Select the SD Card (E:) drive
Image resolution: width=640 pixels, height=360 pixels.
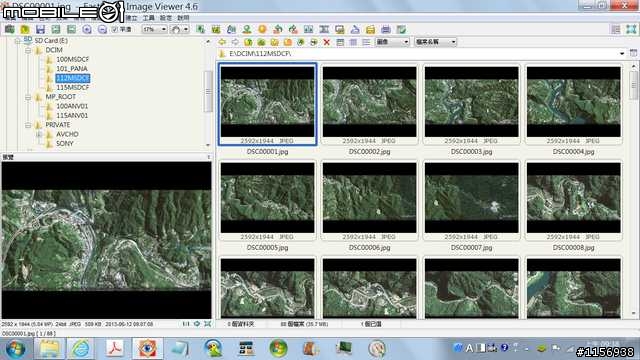51,40
